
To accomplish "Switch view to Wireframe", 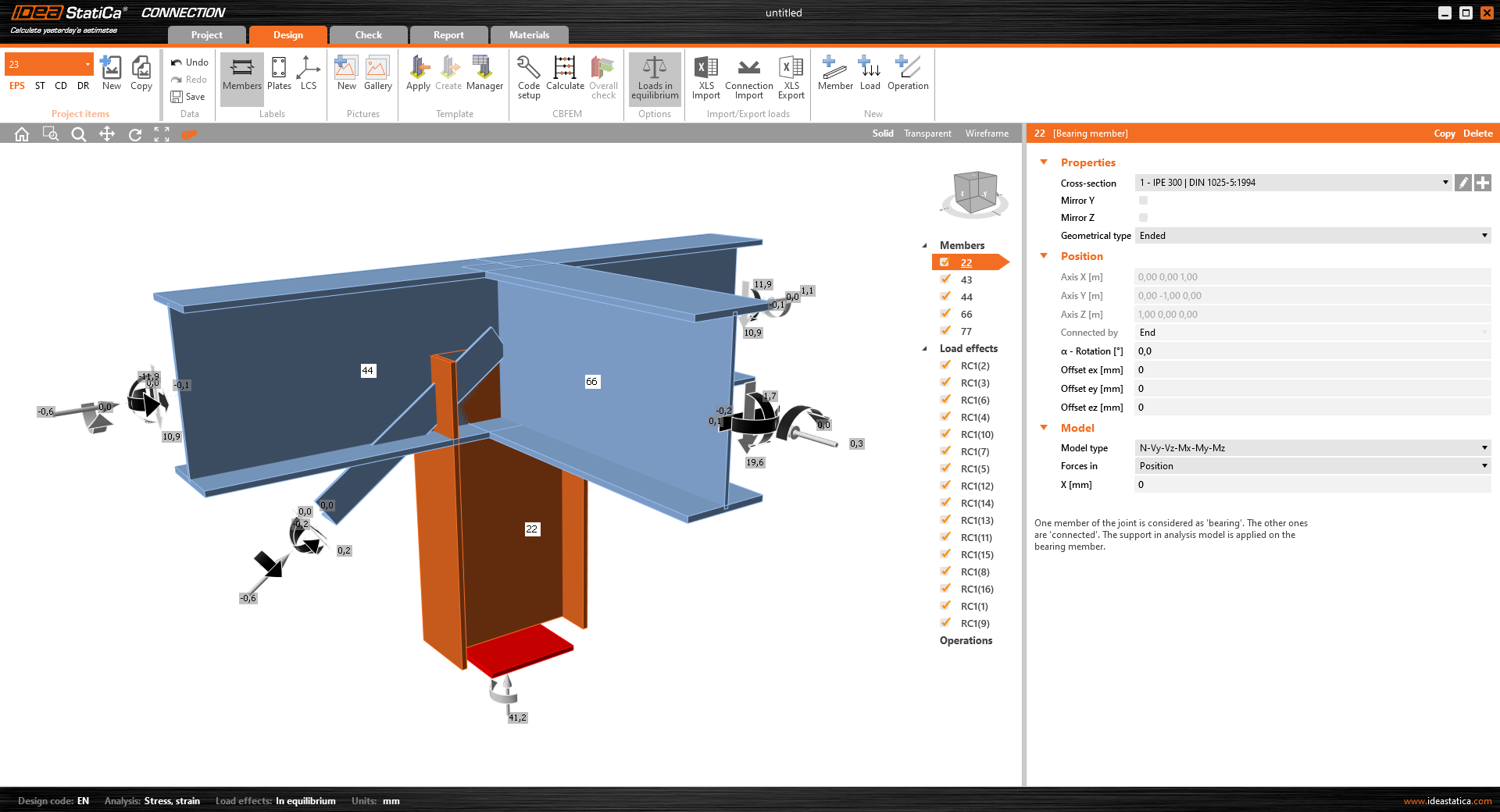I will click(987, 134).
